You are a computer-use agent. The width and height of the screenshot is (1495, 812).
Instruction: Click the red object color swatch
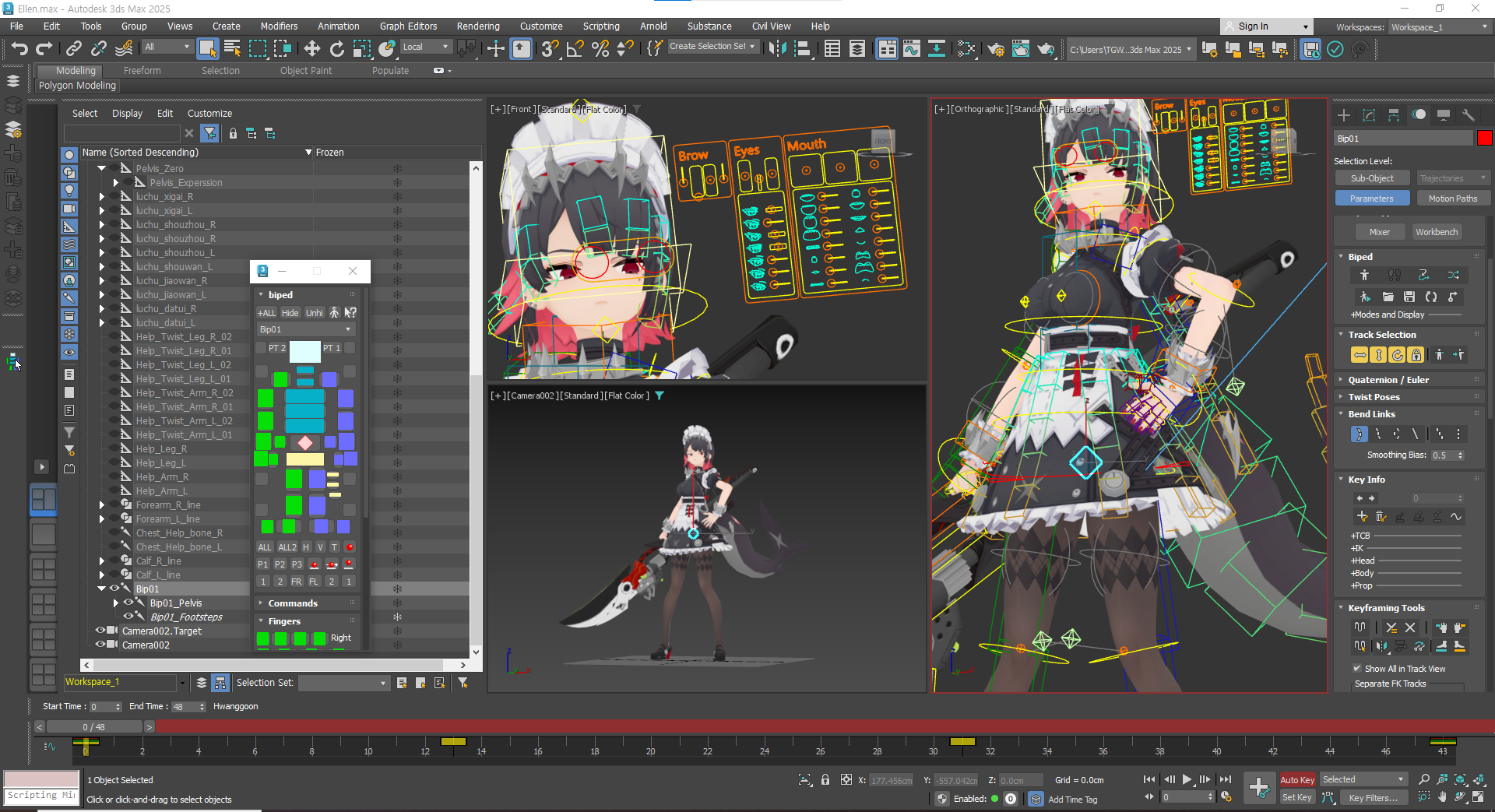pos(1484,139)
